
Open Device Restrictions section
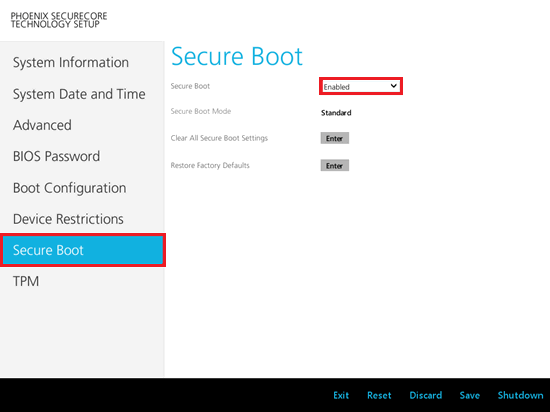pyautogui.click(x=68, y=219)
